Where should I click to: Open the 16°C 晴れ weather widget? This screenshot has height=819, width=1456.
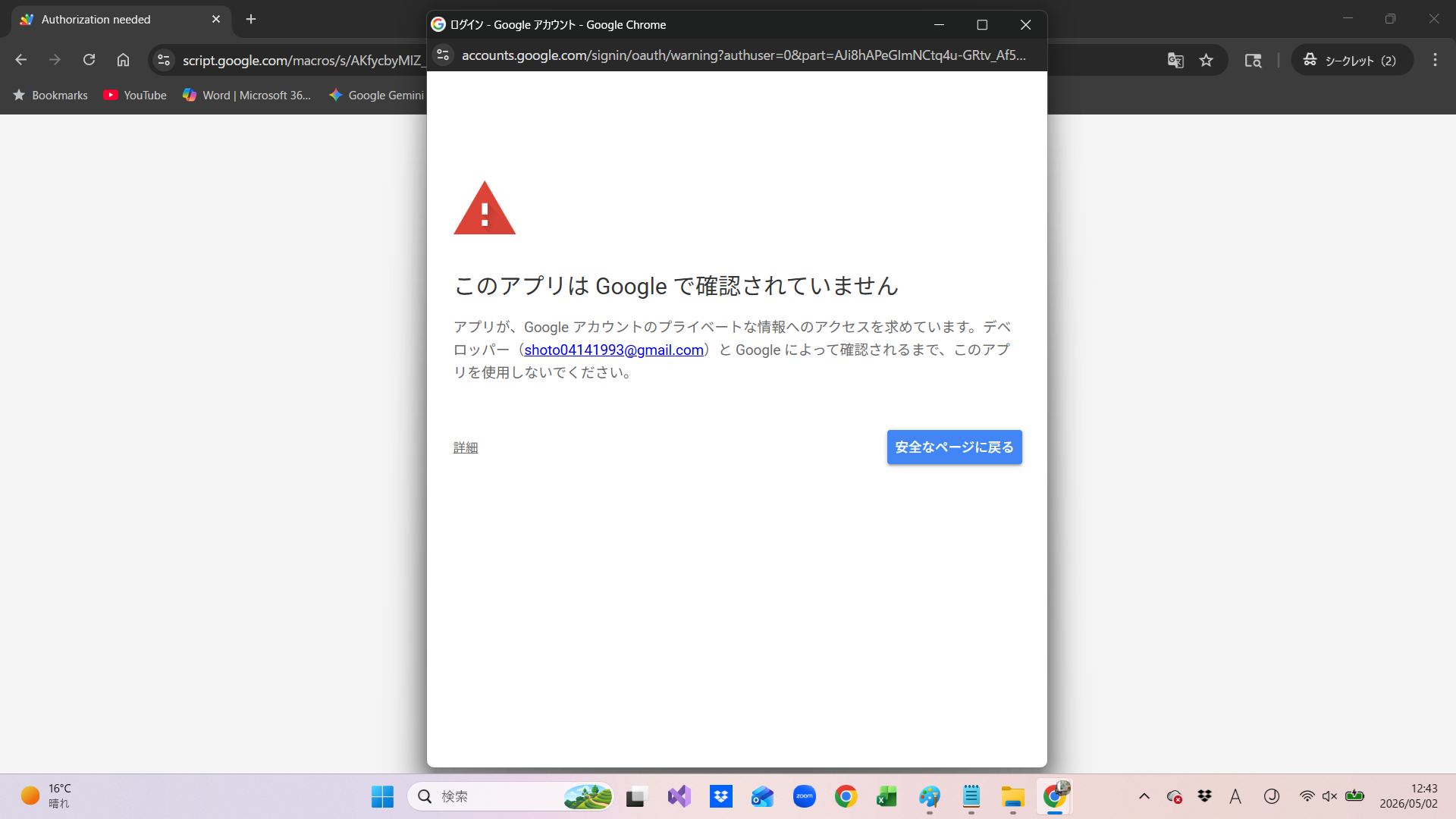click(x=45, y=796)
